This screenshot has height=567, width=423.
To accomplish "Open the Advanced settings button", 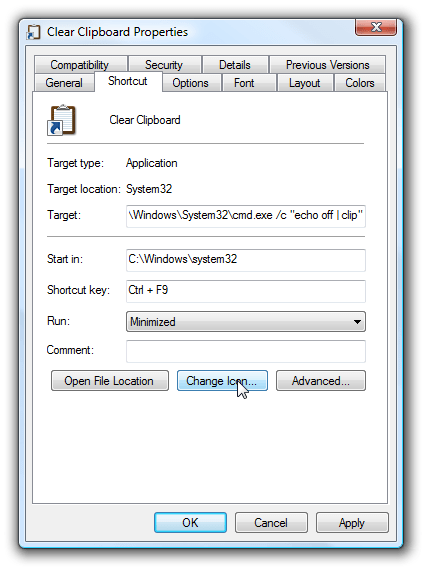I will pos(321,380).
